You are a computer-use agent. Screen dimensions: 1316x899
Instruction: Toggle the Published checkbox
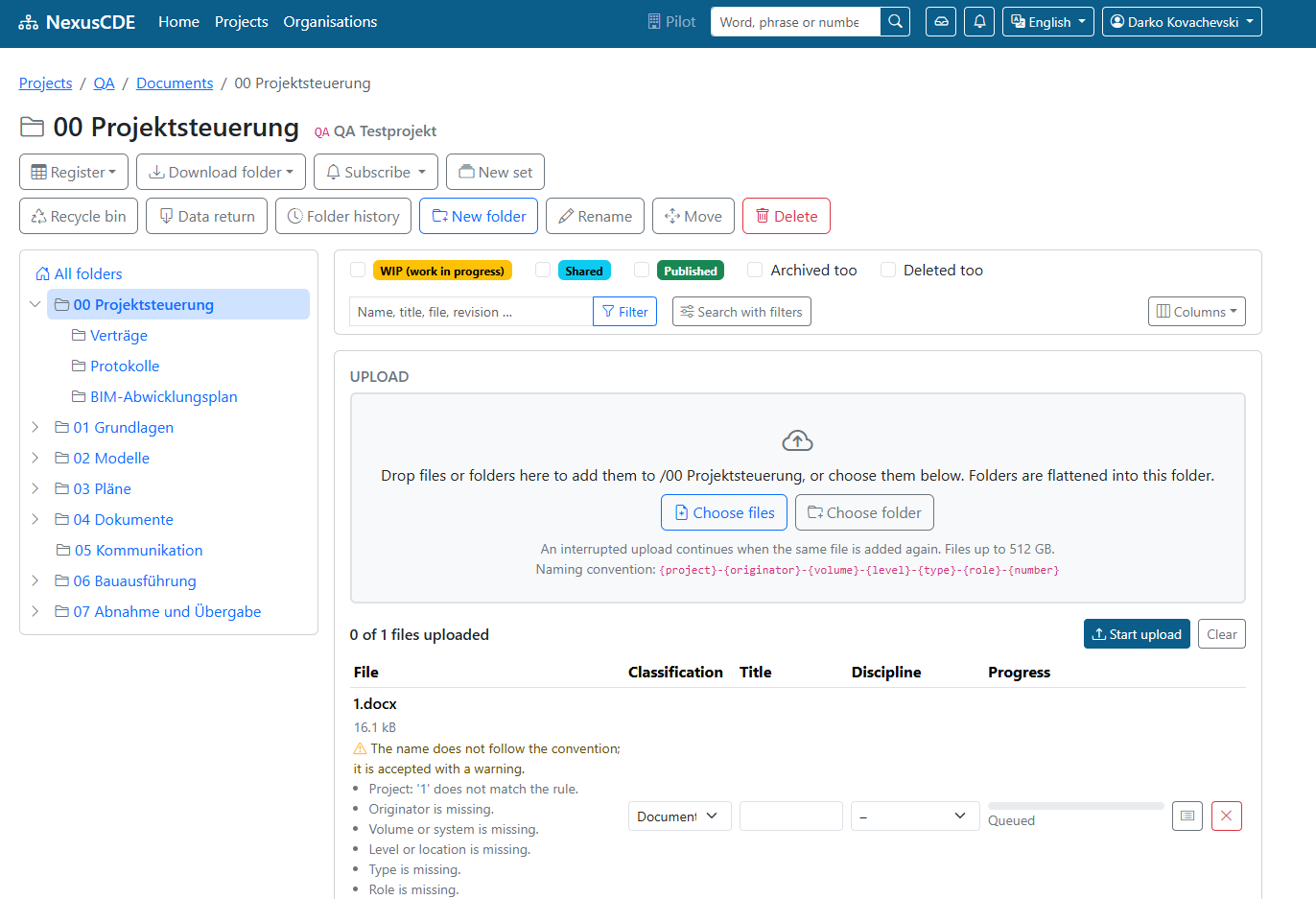642,270
